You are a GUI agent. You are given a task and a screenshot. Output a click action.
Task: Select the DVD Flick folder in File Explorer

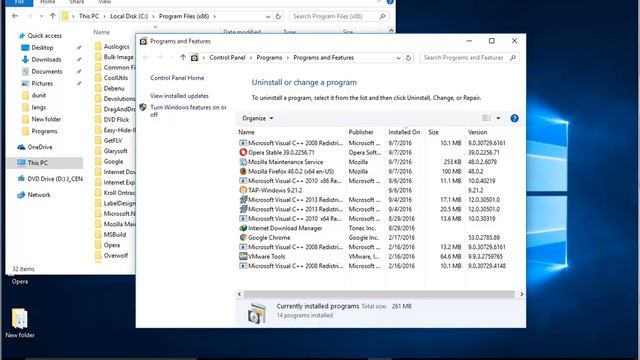pos(116,120)
